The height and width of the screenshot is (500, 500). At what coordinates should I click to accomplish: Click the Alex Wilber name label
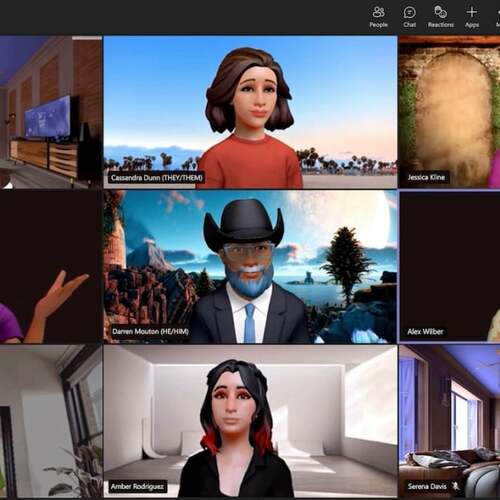pos(425,331)
